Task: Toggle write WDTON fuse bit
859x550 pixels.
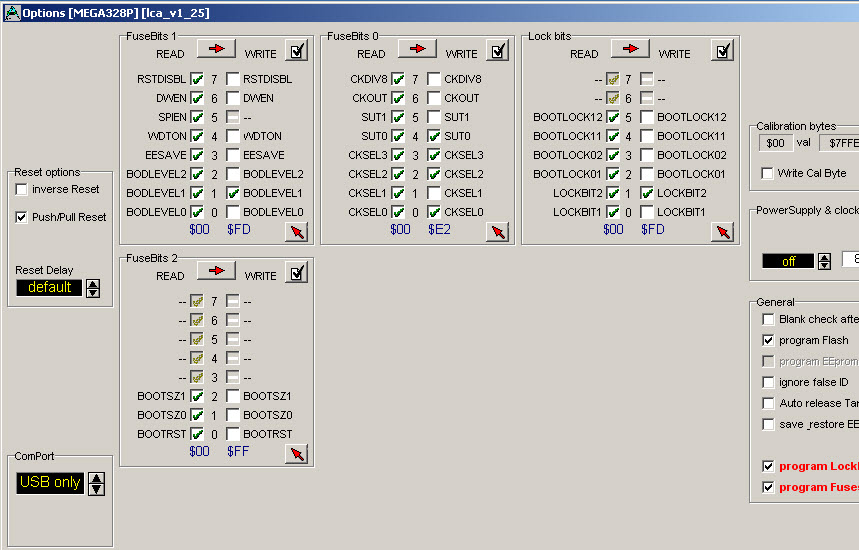Action: point(233,136)
